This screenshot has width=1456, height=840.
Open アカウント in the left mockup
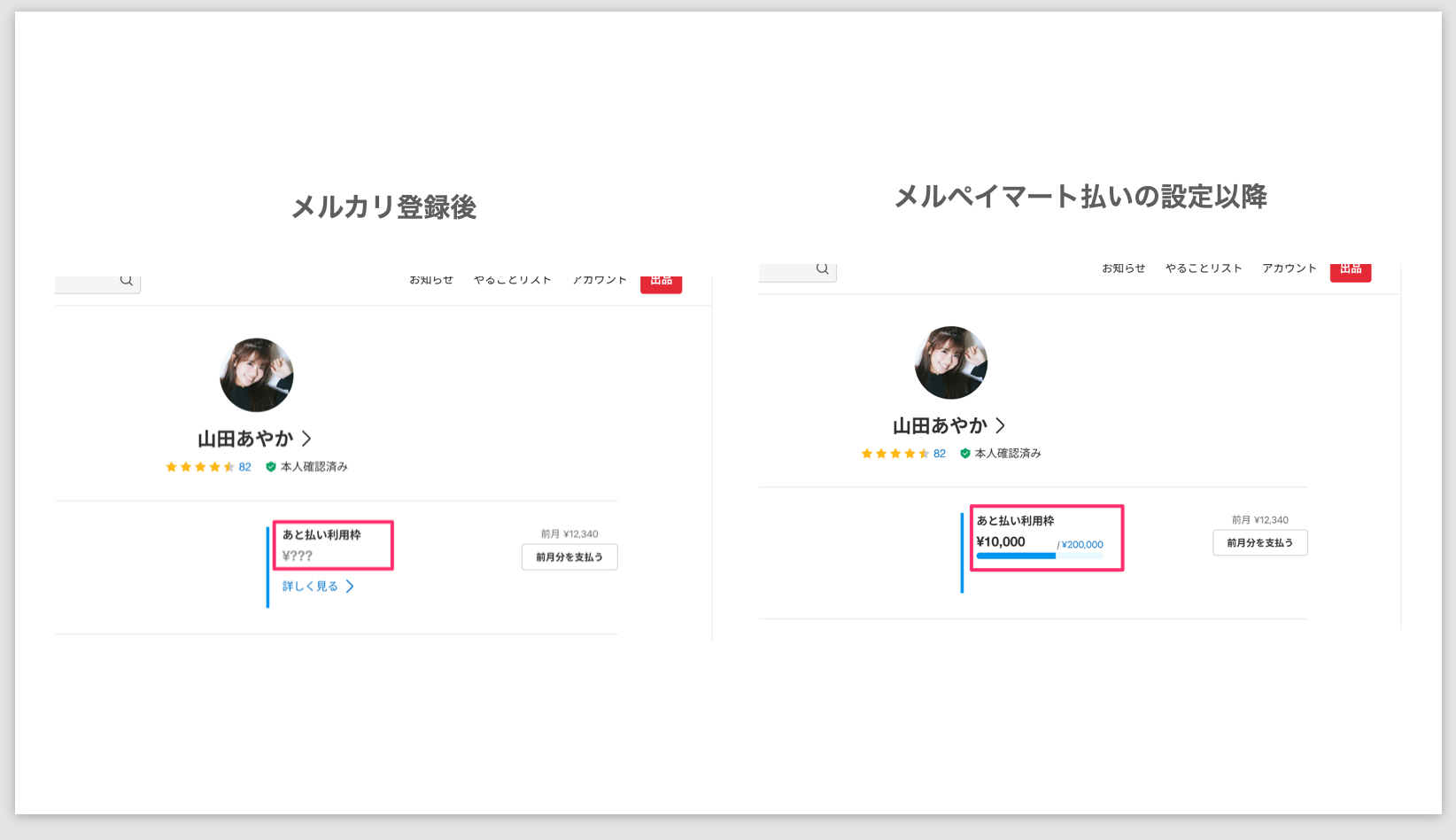click(600, 280)
